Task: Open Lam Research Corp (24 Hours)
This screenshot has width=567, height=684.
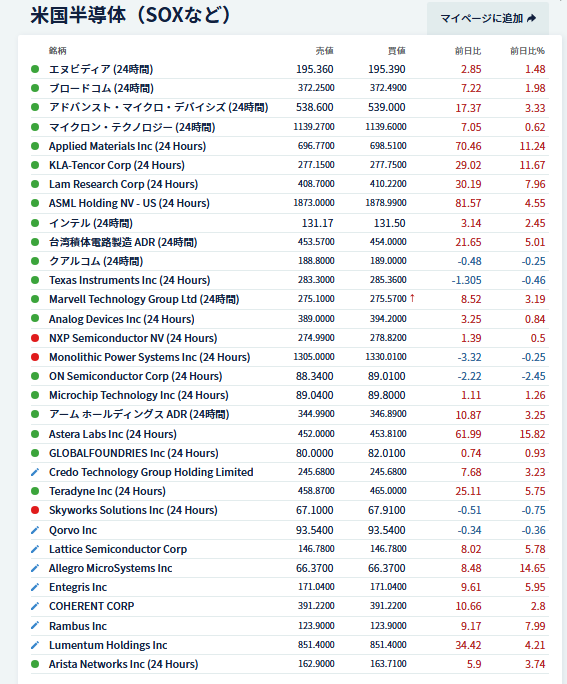Action: [x=123, y=184]
